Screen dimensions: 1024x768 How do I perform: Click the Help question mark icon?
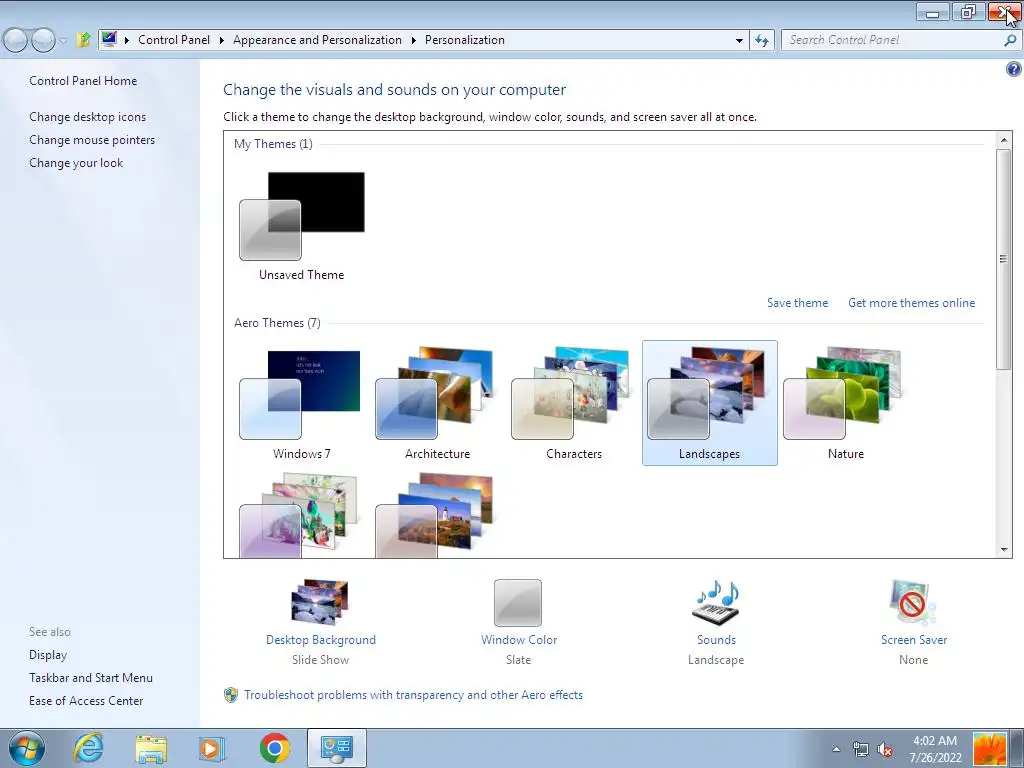[1014, 69]
